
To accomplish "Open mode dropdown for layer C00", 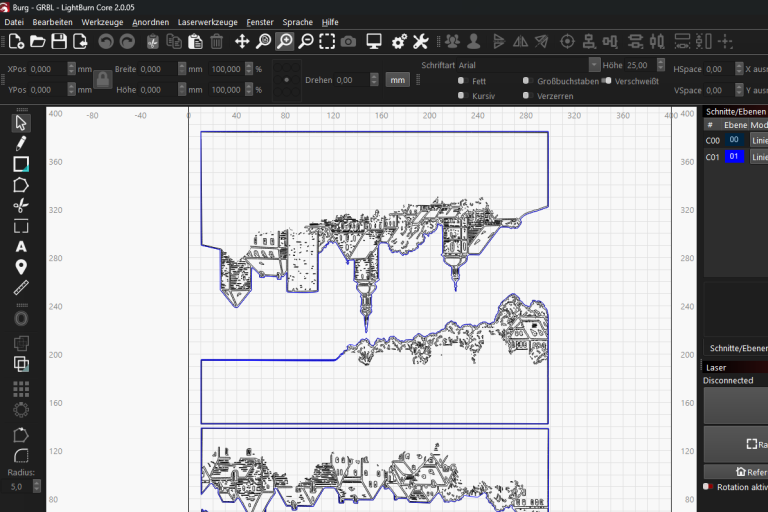I will click(759, 141).
